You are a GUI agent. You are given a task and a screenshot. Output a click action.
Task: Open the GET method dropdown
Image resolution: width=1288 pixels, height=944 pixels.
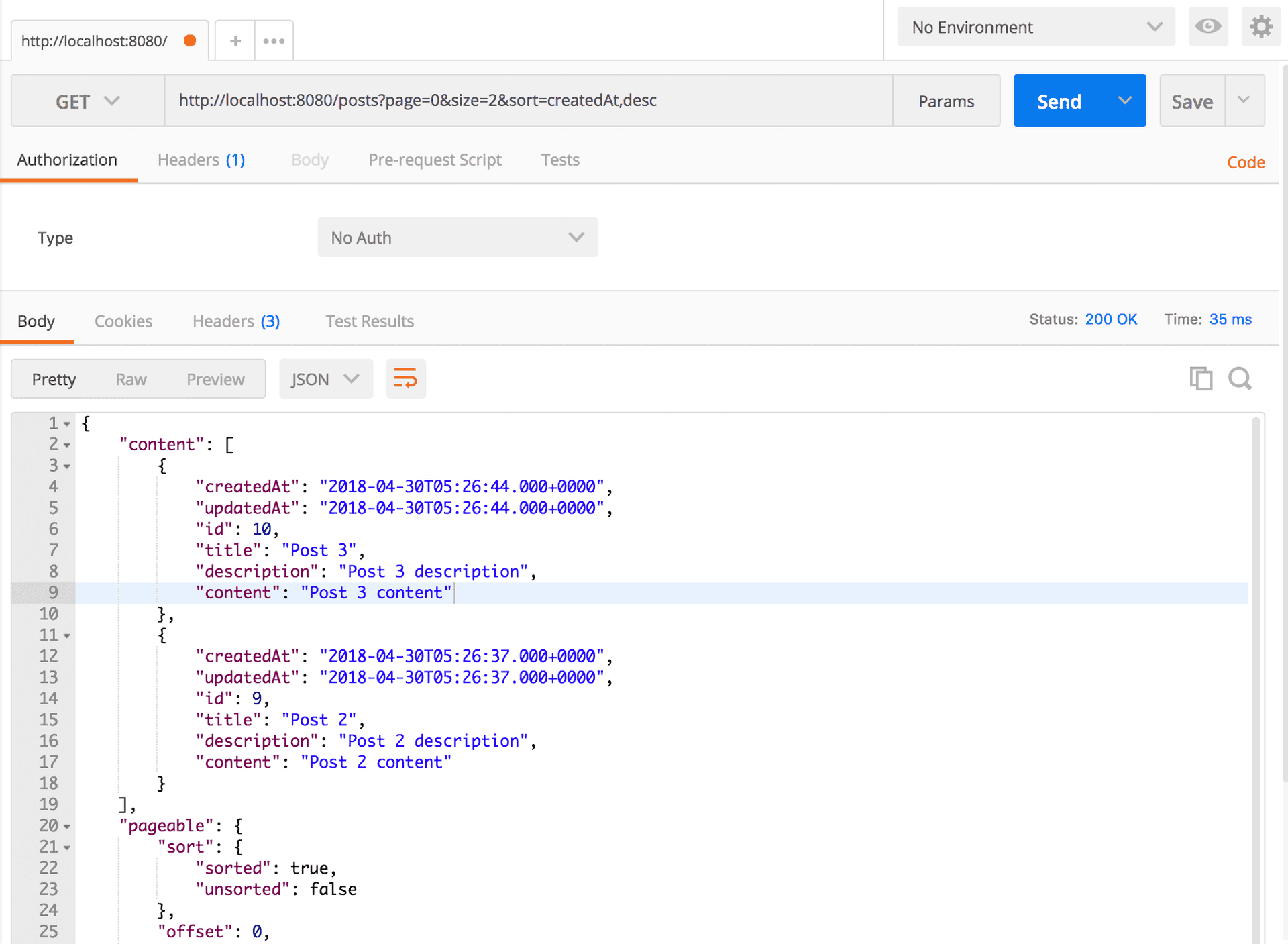88,101
